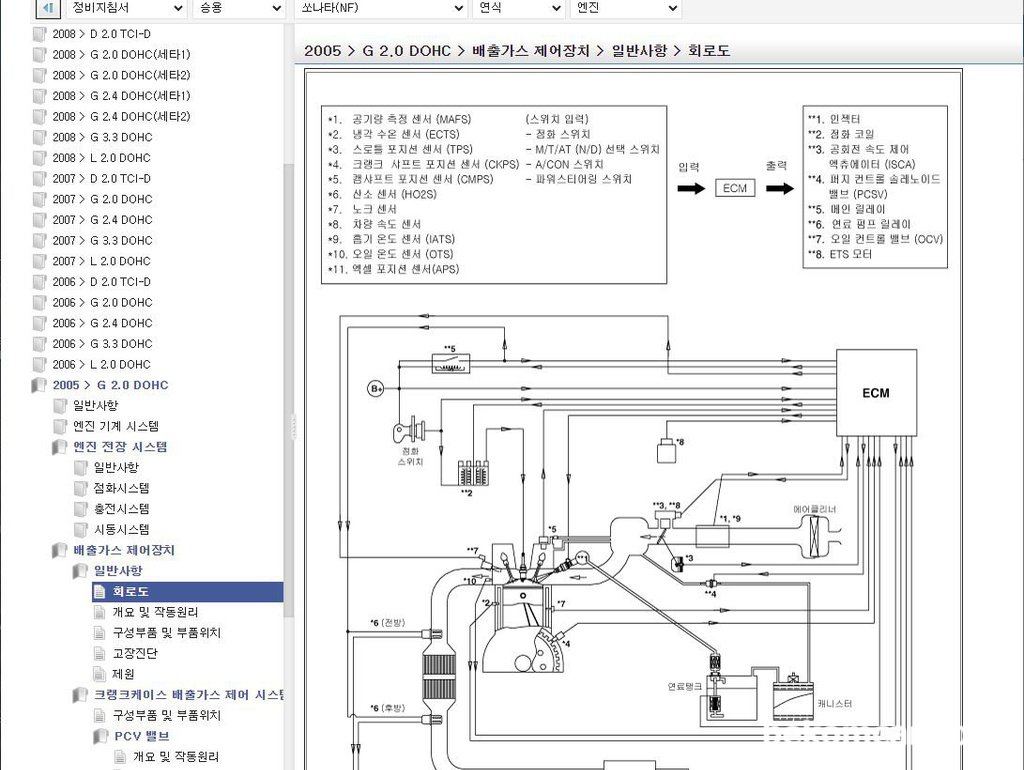Select 2006 > G 2.4 DOHC
The image size is (1024, 770).
tap(103, 323)
